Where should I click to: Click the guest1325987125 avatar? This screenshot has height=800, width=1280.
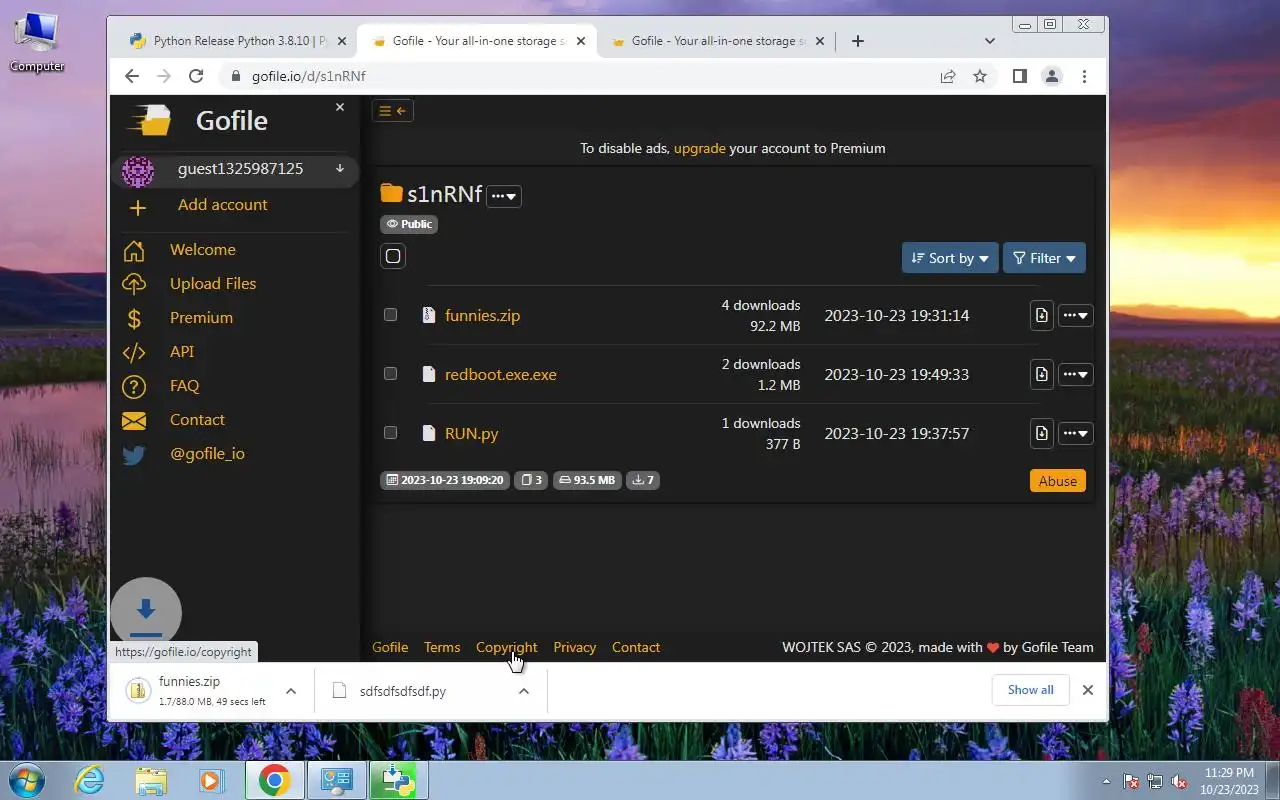(x=138, y=172)
